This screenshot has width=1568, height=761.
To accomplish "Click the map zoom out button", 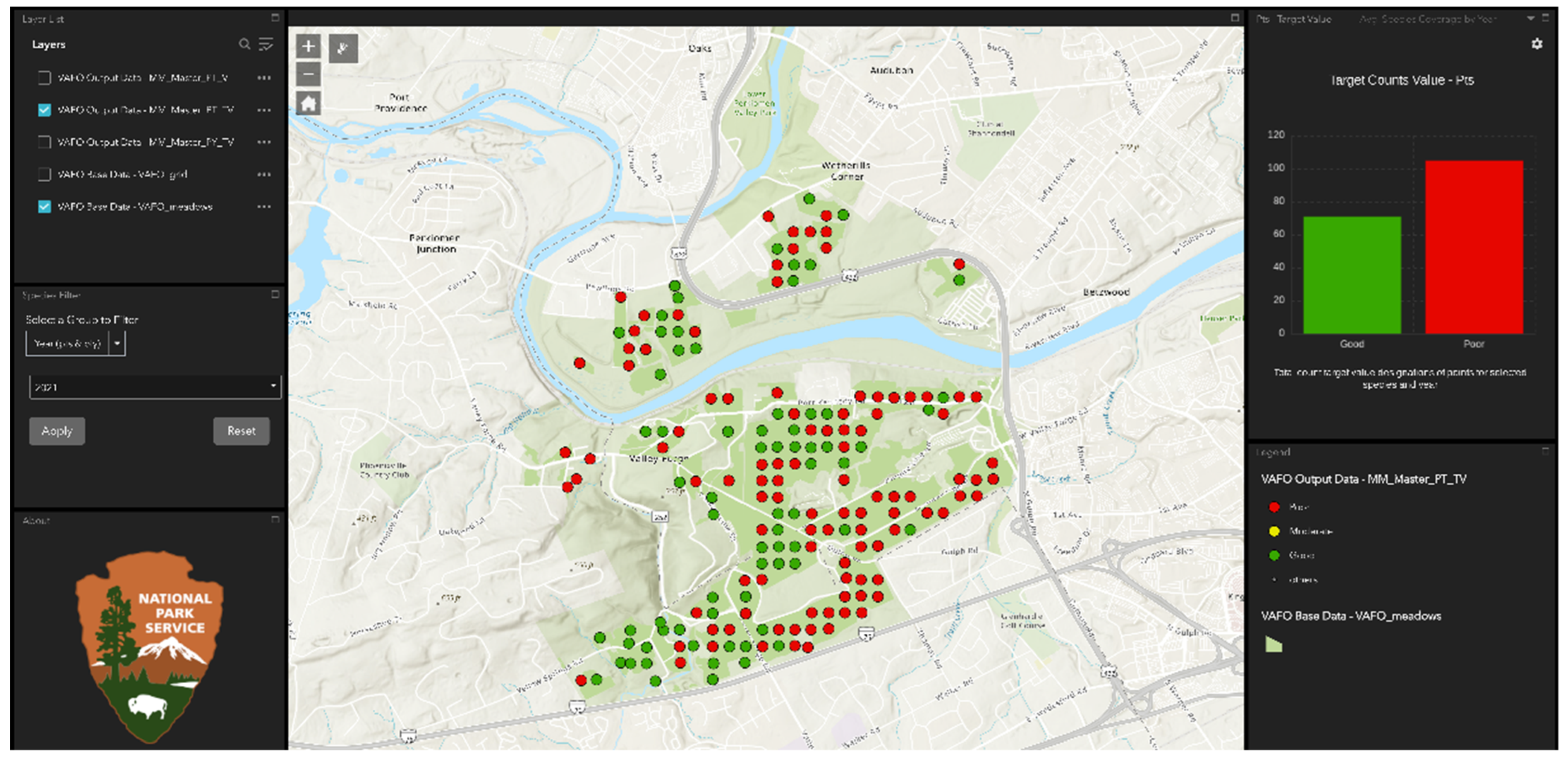I will click(x=308, y=75).
